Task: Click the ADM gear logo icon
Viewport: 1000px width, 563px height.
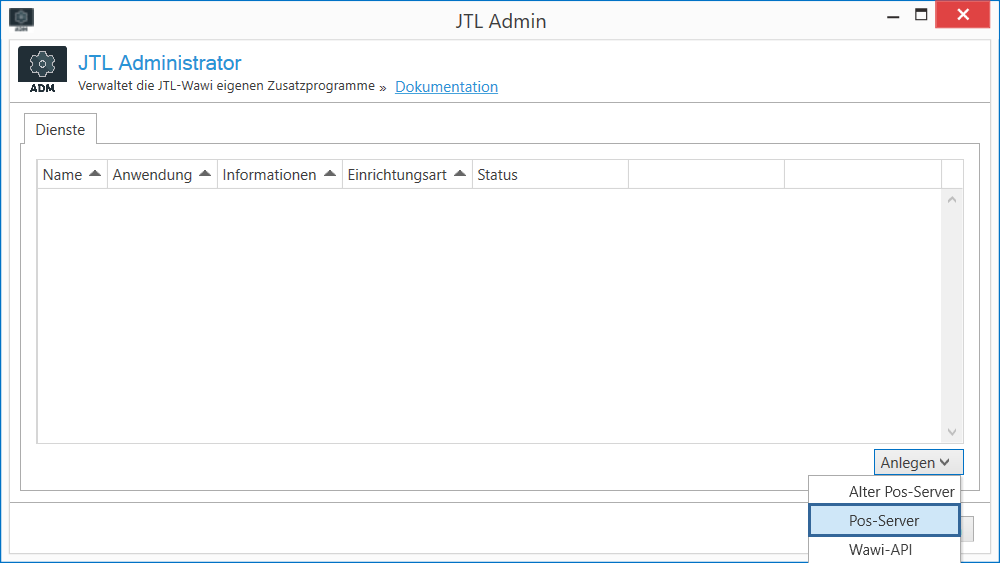Action: (x=43, y=70)
